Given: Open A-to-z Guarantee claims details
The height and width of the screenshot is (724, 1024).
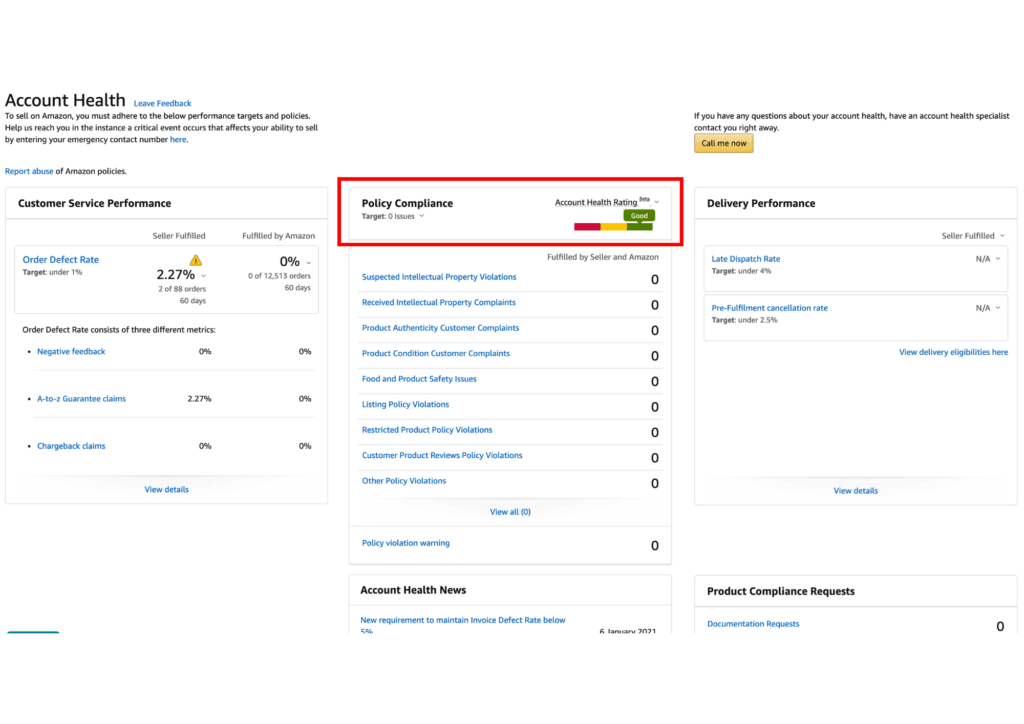Looking at the screenshot, I should pos(81,398).
